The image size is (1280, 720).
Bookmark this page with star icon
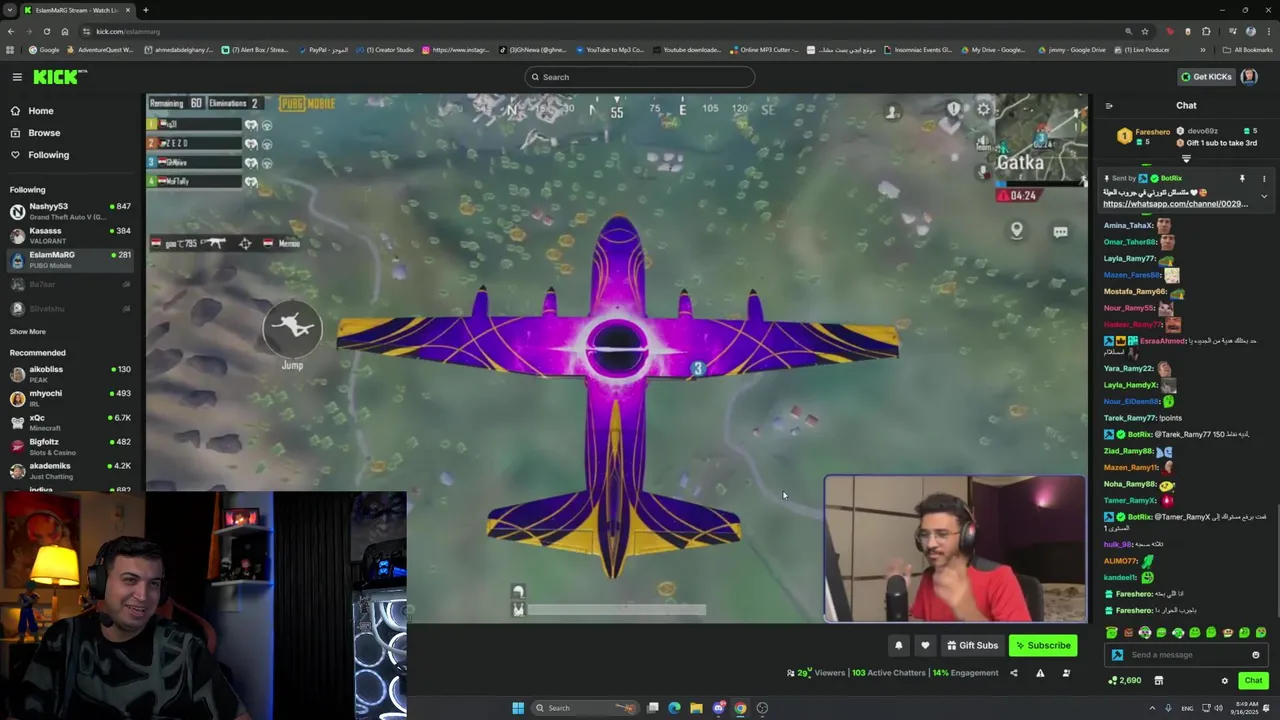pyautogui.click(x=1145, y=31)
